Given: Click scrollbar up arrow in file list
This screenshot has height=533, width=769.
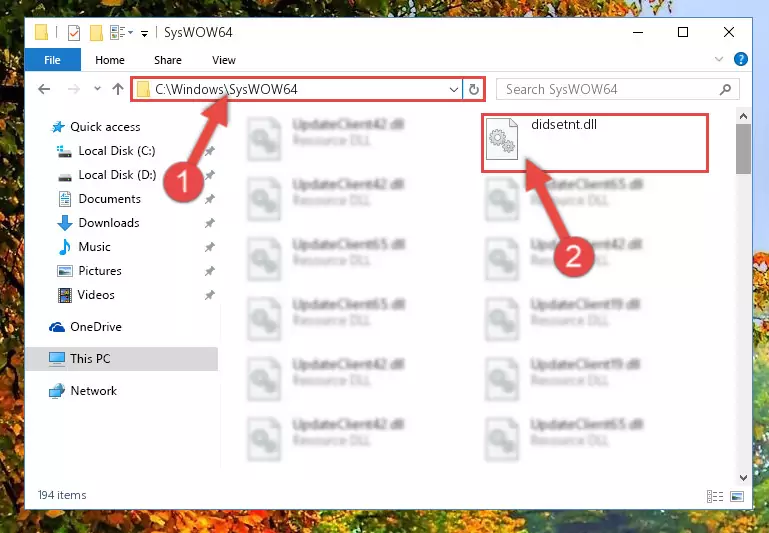Looking at the screenshot, I should coord(743,116).
